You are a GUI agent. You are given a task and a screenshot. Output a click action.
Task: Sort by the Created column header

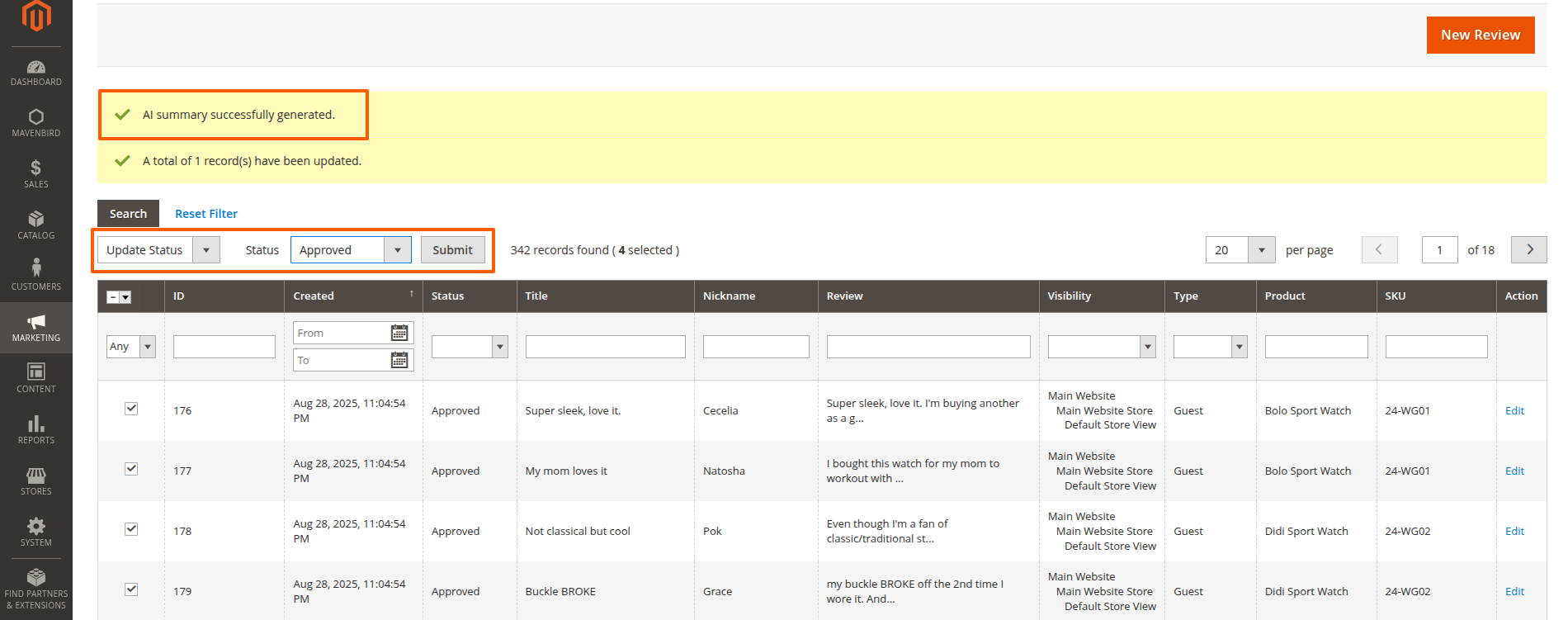(x=353, y=296)
